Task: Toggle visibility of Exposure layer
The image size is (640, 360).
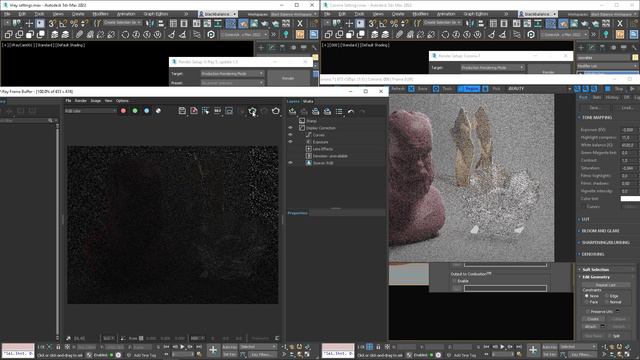Action: [x=290, y=142]
